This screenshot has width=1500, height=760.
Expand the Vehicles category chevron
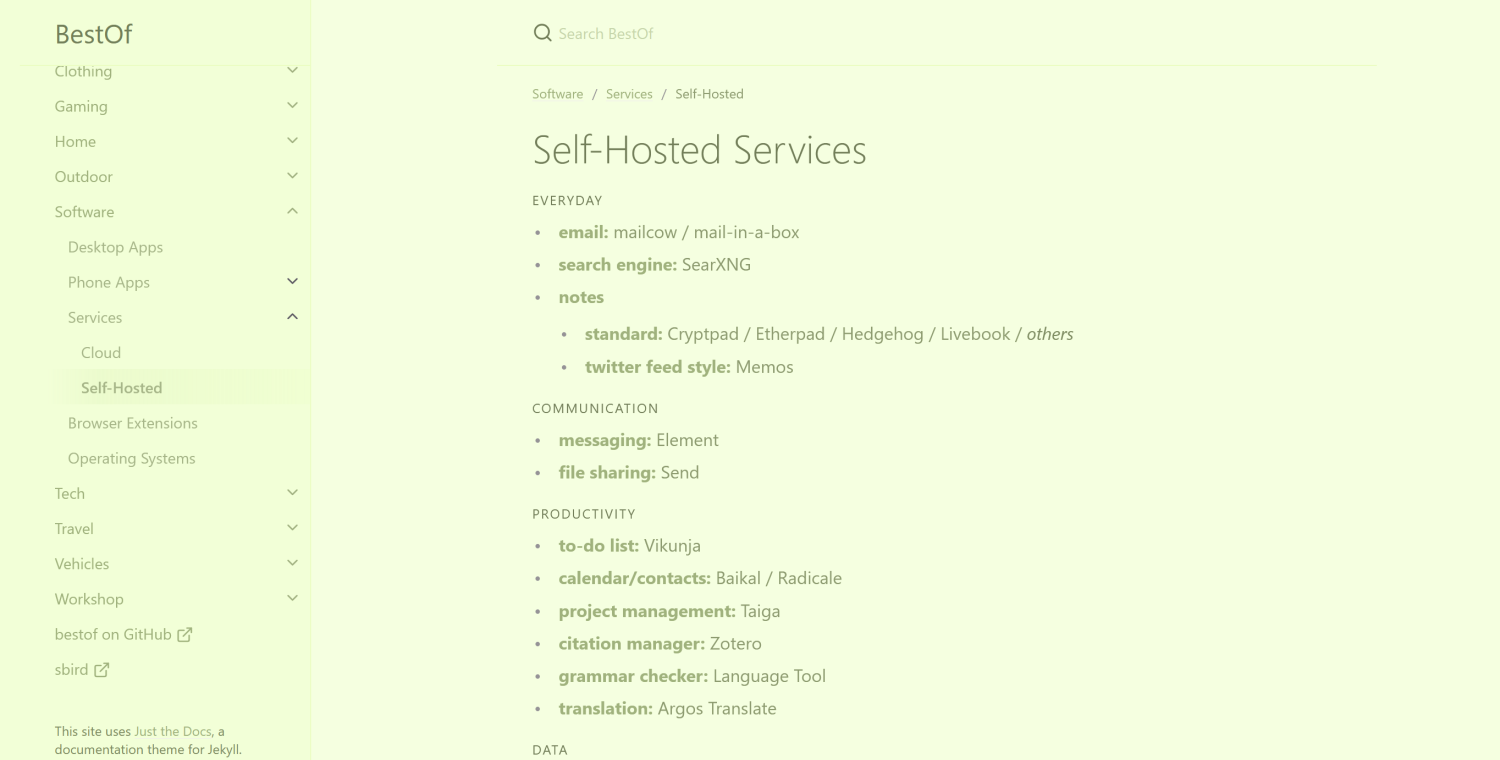point(292,564)
